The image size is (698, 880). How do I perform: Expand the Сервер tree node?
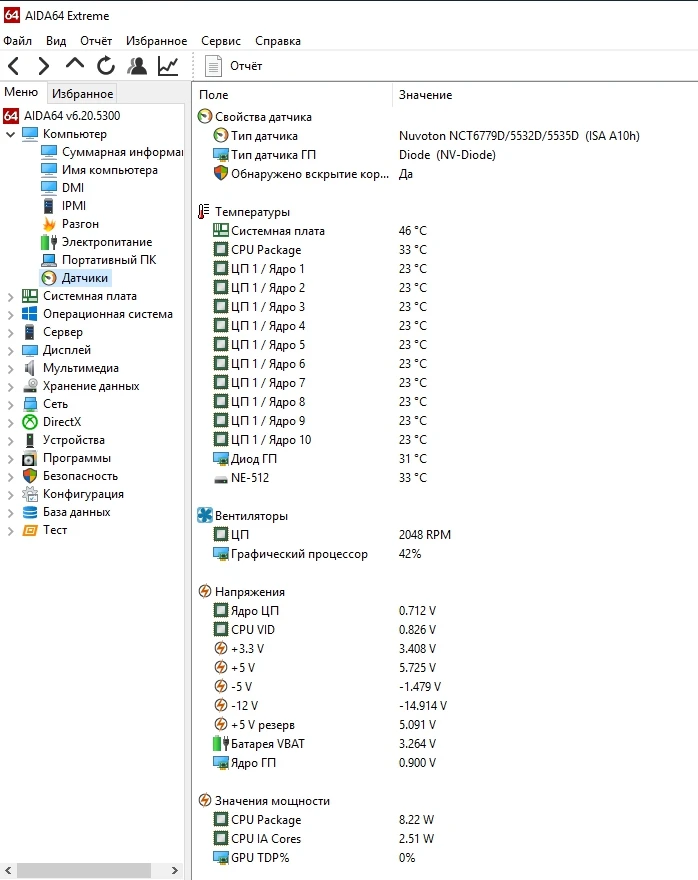click(10, 333)
